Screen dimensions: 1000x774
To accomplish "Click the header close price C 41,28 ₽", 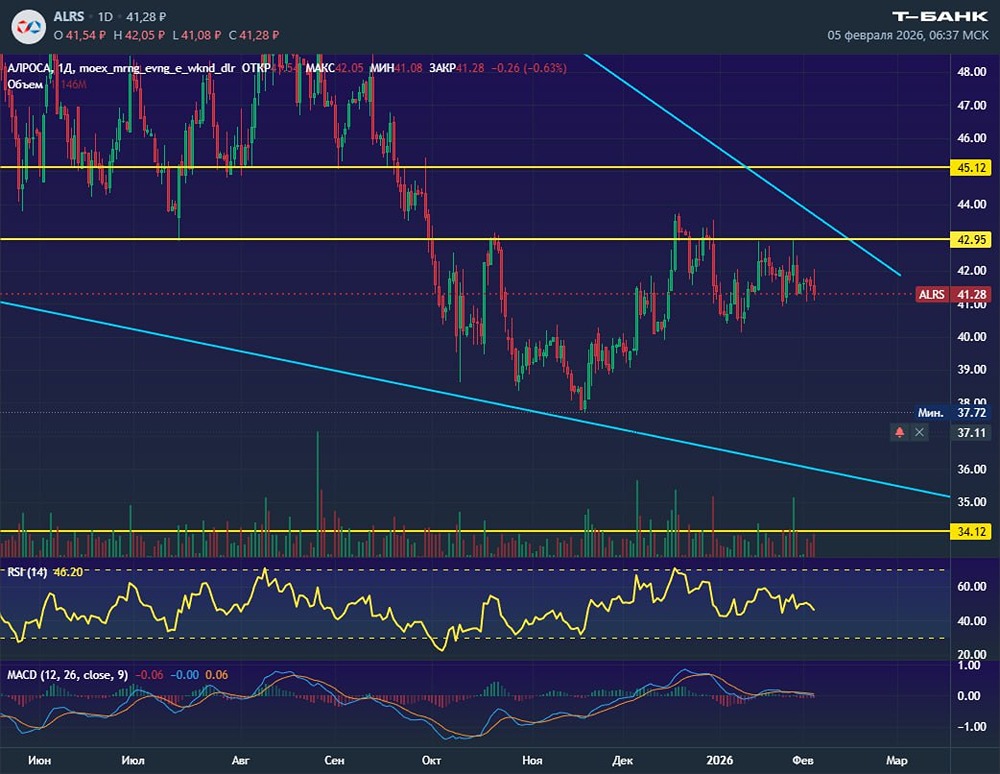I will (x=254, y=35).
